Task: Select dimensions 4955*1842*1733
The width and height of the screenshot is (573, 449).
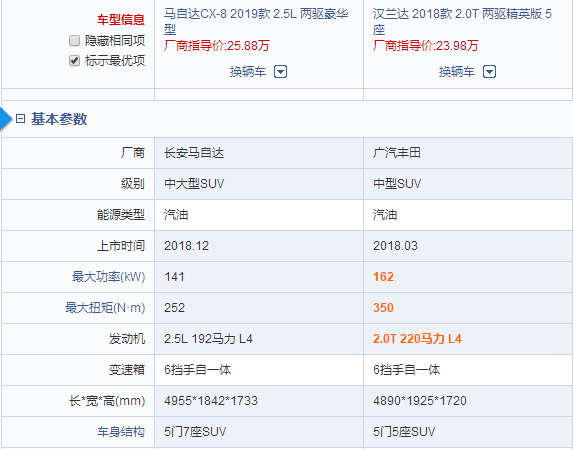Action: tap(211, 401)
